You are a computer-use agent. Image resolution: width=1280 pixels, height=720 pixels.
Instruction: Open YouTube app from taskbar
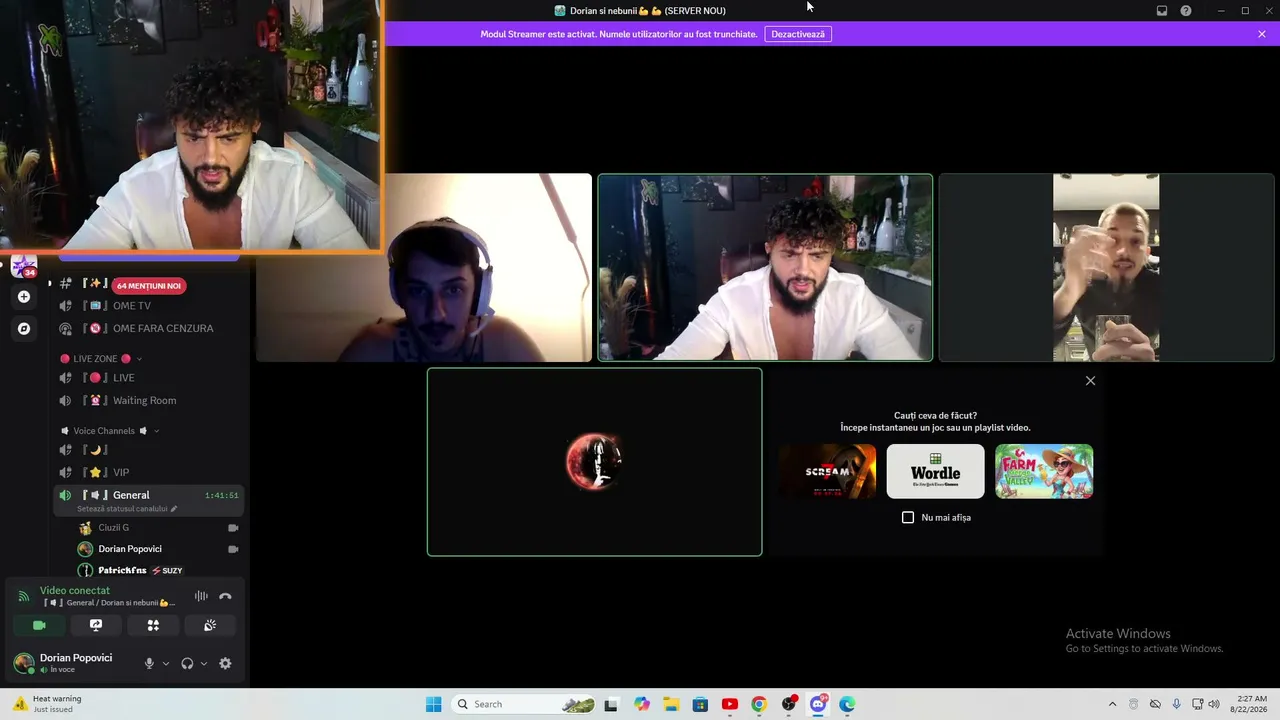click(730, 704)
